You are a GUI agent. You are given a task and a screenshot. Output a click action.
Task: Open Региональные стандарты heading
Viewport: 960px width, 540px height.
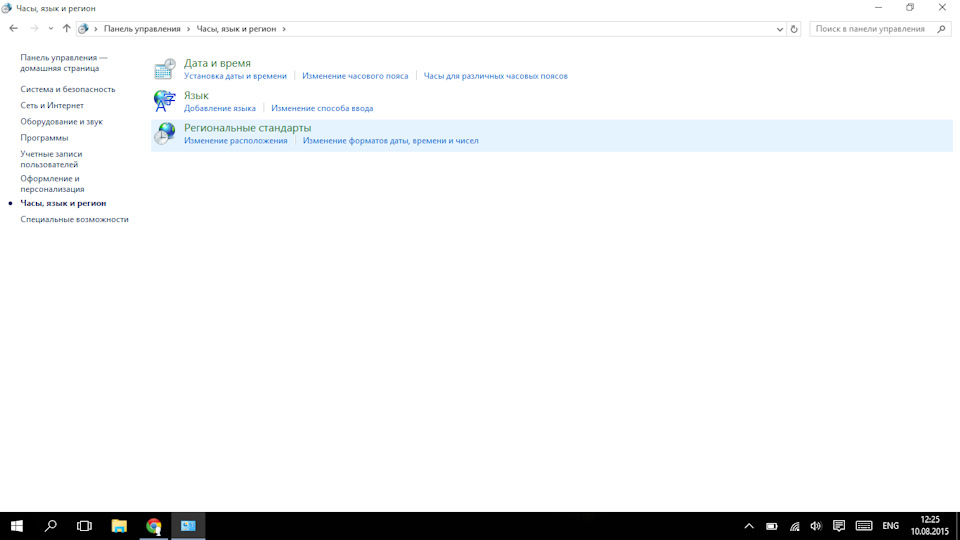tap(247, 128)
